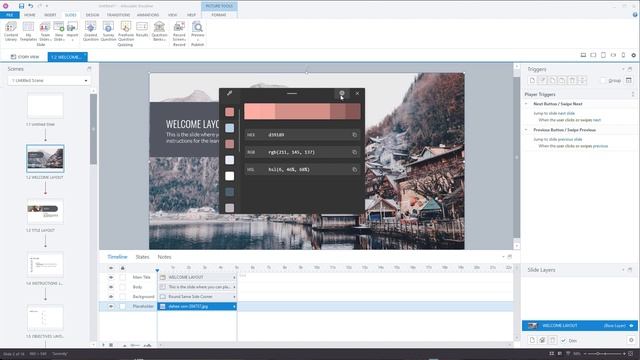This screenshot has height=360, width=640.
Task: Switch preview to phone portrait view
Action: click(x=623, y=55)
